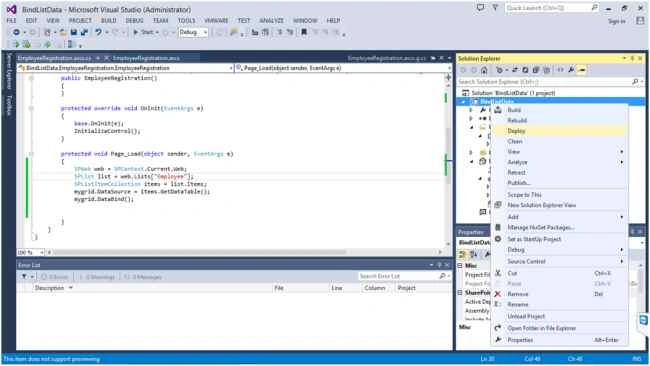Screen dimensions: 650x366
Task: Choose Build from the context menu
Action: click(559, 110)
